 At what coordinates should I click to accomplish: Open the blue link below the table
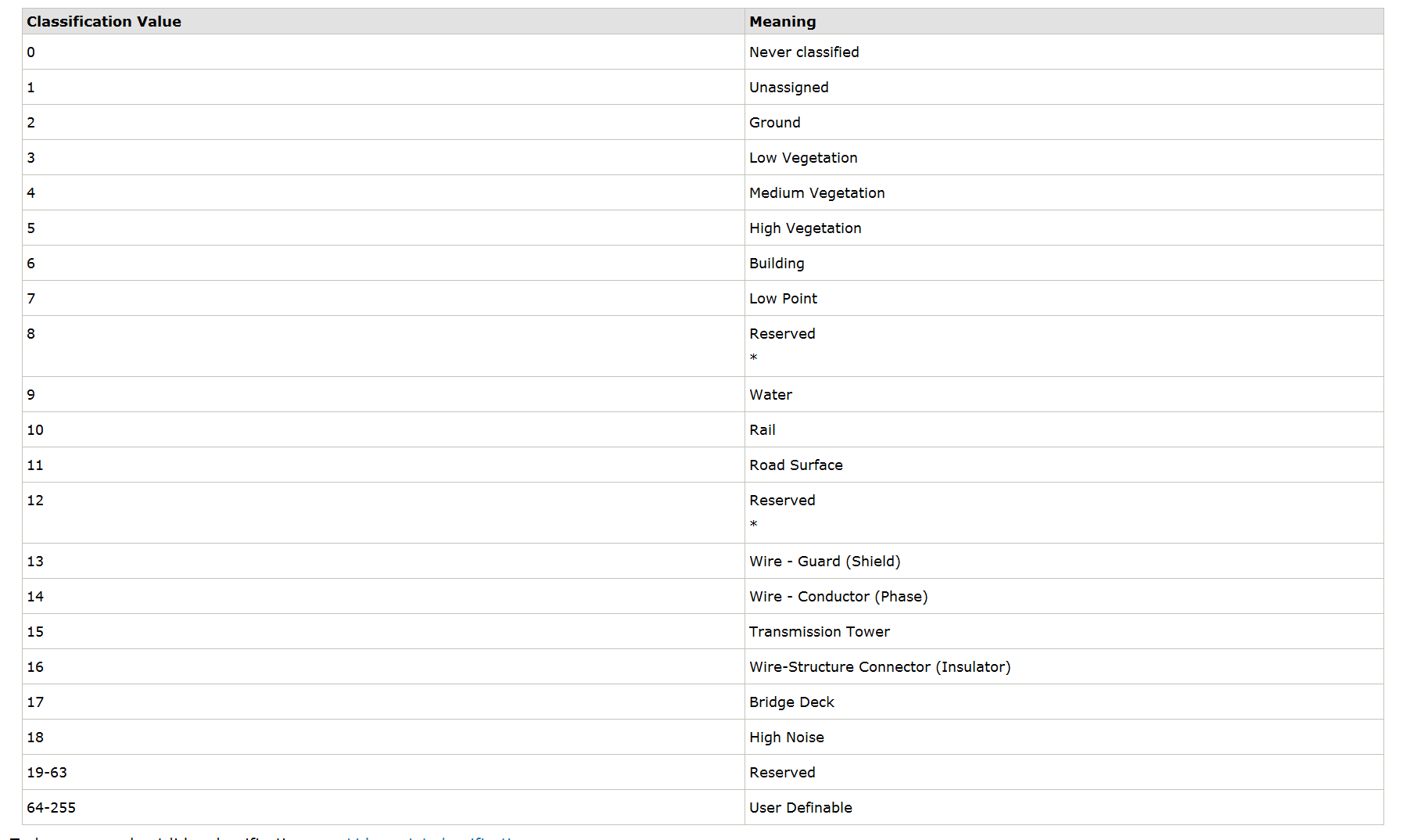432,837
